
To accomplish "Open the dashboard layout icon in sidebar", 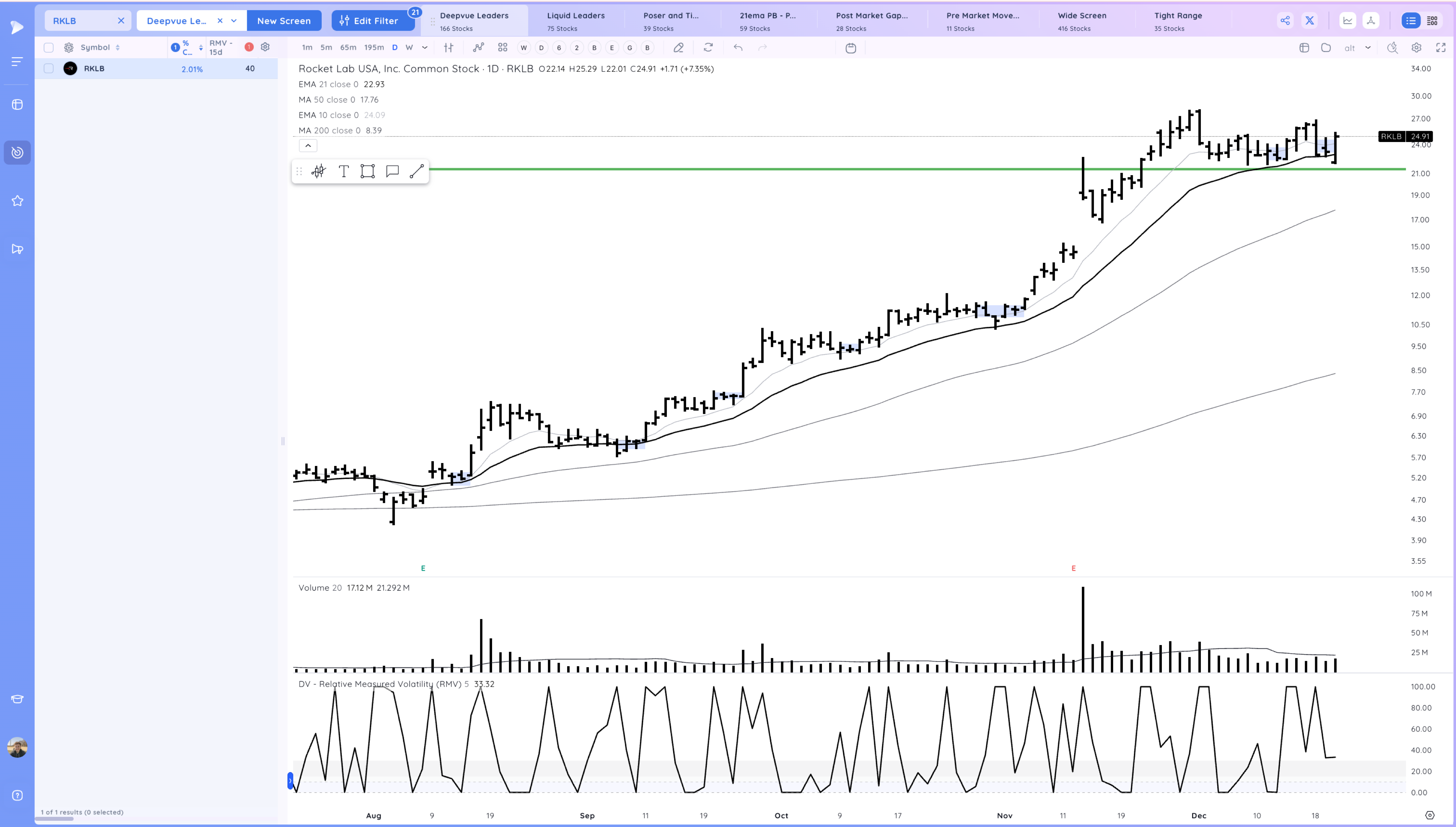I will pyautogui.click(x=17, y=104).
